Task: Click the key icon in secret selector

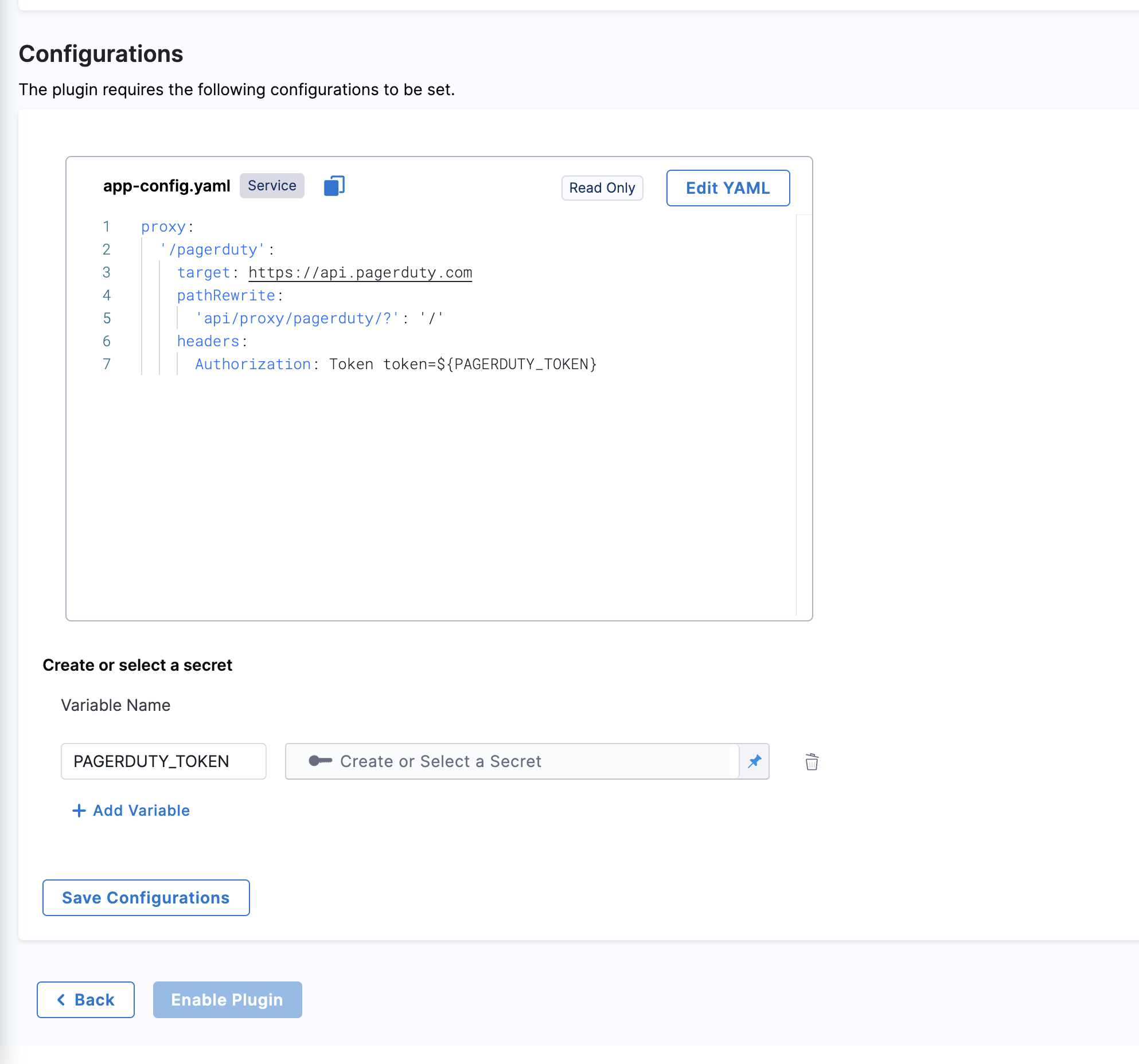Action: point(320,761)
